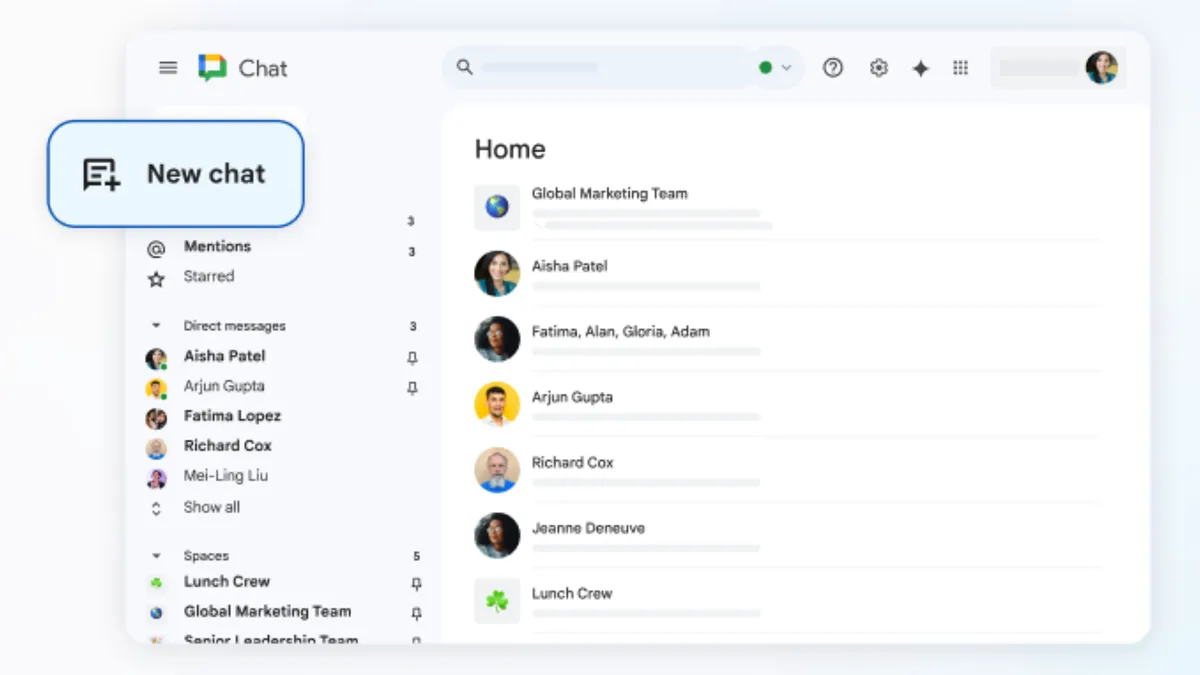Open the main menu hamburger icon
This screenshot has width=1200, height=675.
168,68
